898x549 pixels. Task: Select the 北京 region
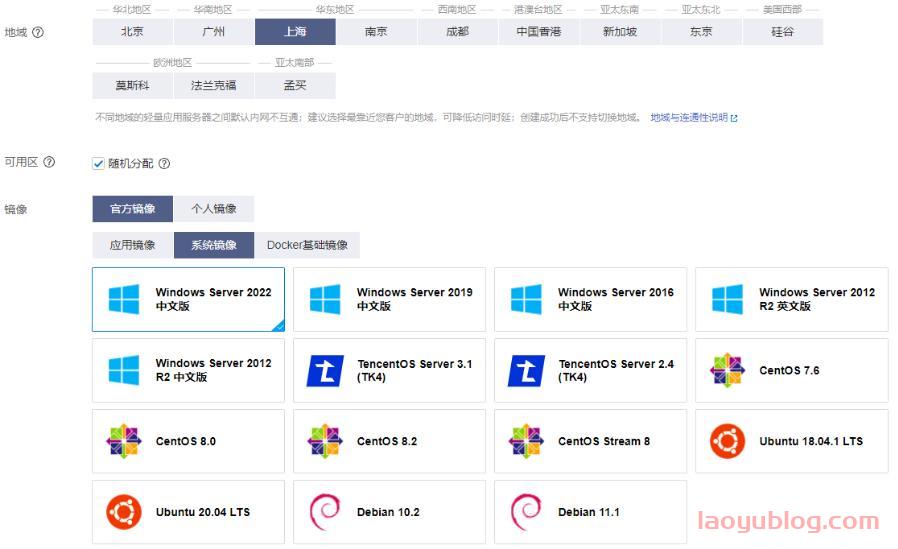tap(132, 31)
